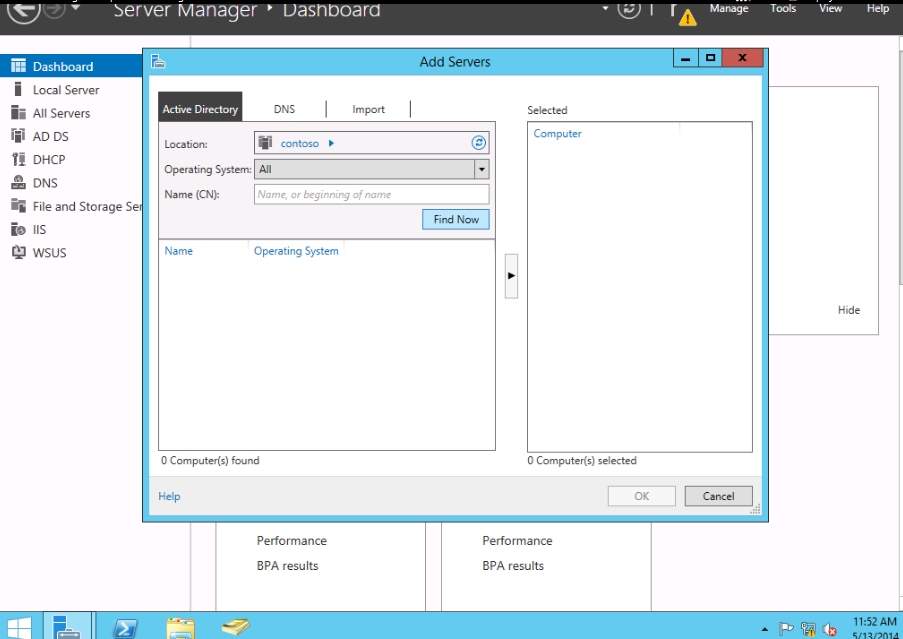This screenshot has width=903, height=639.
Task: Open the All Servers sidebar icon
Action: pyautogui.click(x=18, y=112)
